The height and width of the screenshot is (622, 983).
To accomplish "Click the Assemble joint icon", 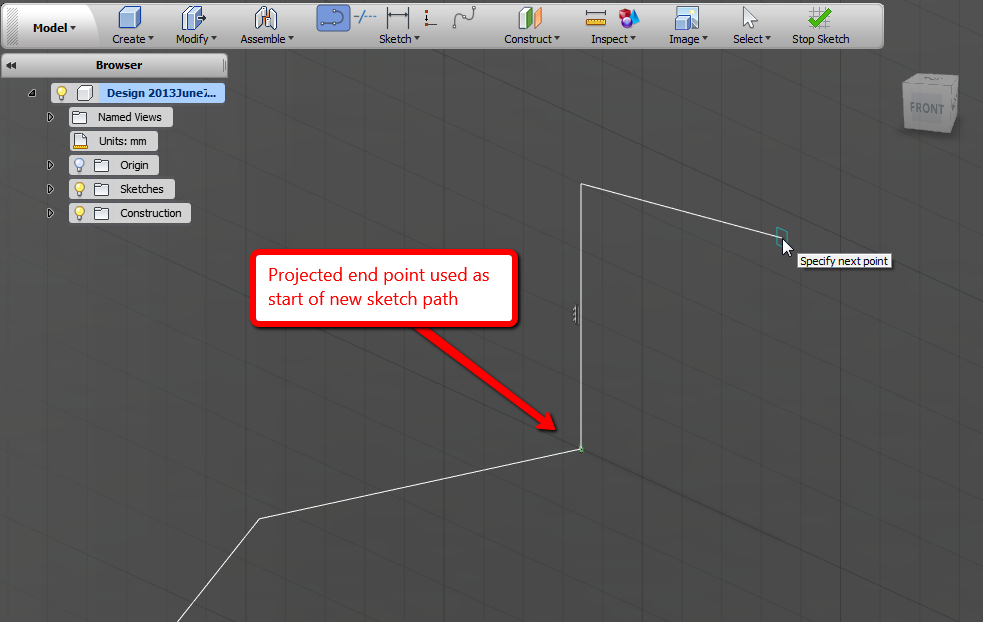I will pos(266,18).
